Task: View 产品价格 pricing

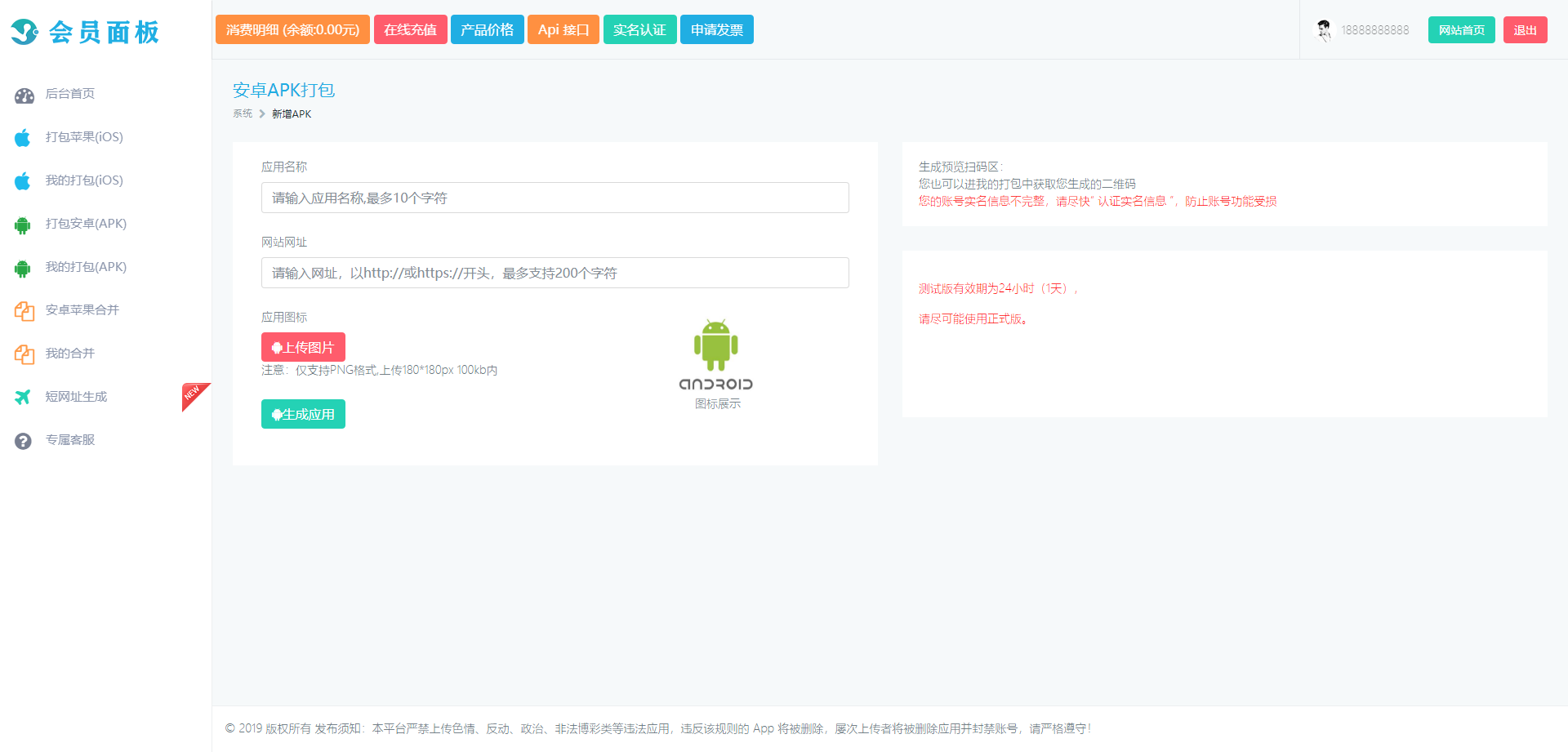Action: pos(487,29)
